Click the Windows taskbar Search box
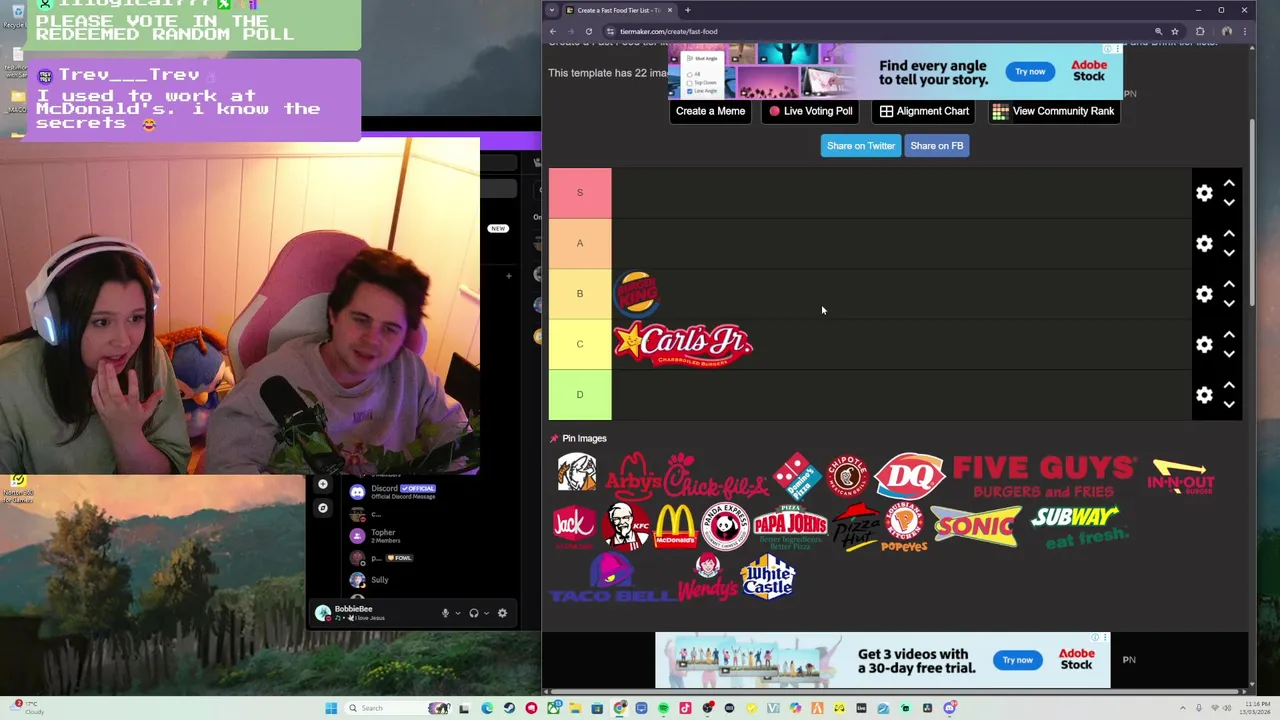 pos(399,708)
